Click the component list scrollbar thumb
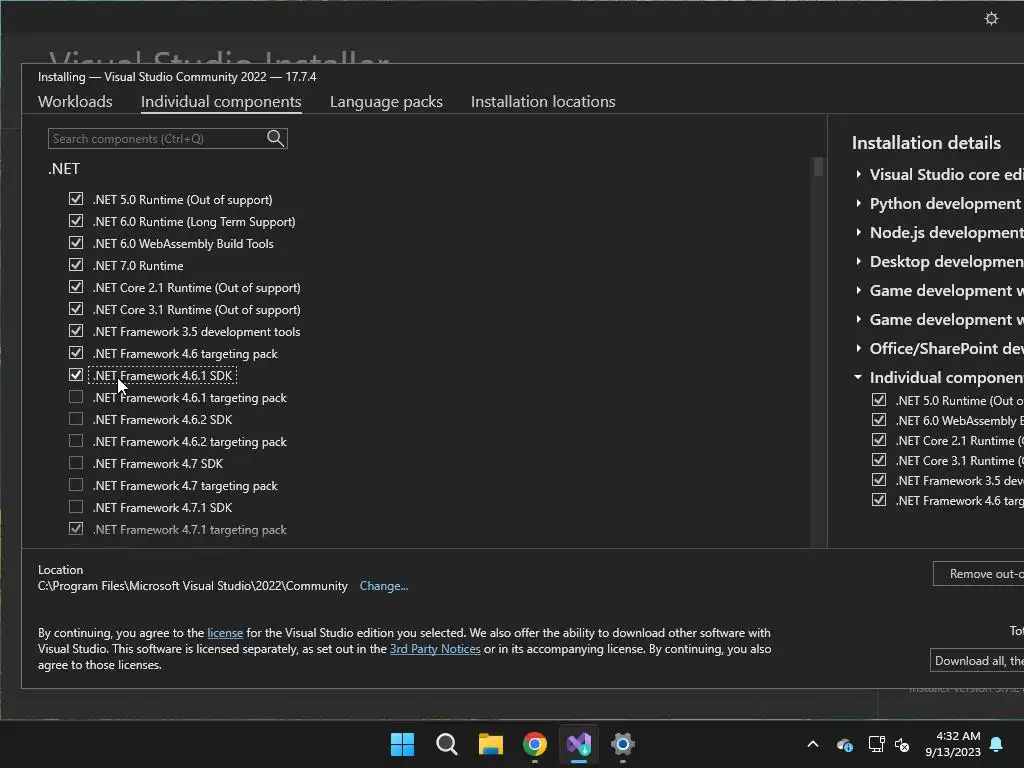The width and height of the screenshot is (1024, 768). (818, 167)
